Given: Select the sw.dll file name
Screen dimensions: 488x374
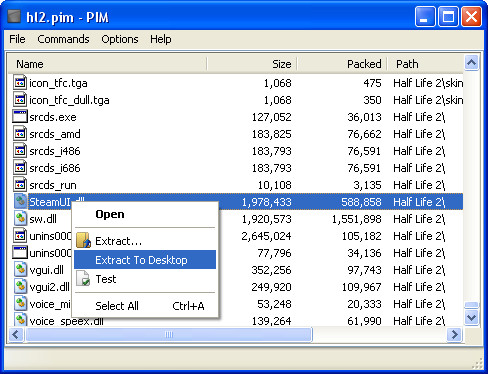Looking at the screenshot, I should point(43,219).
